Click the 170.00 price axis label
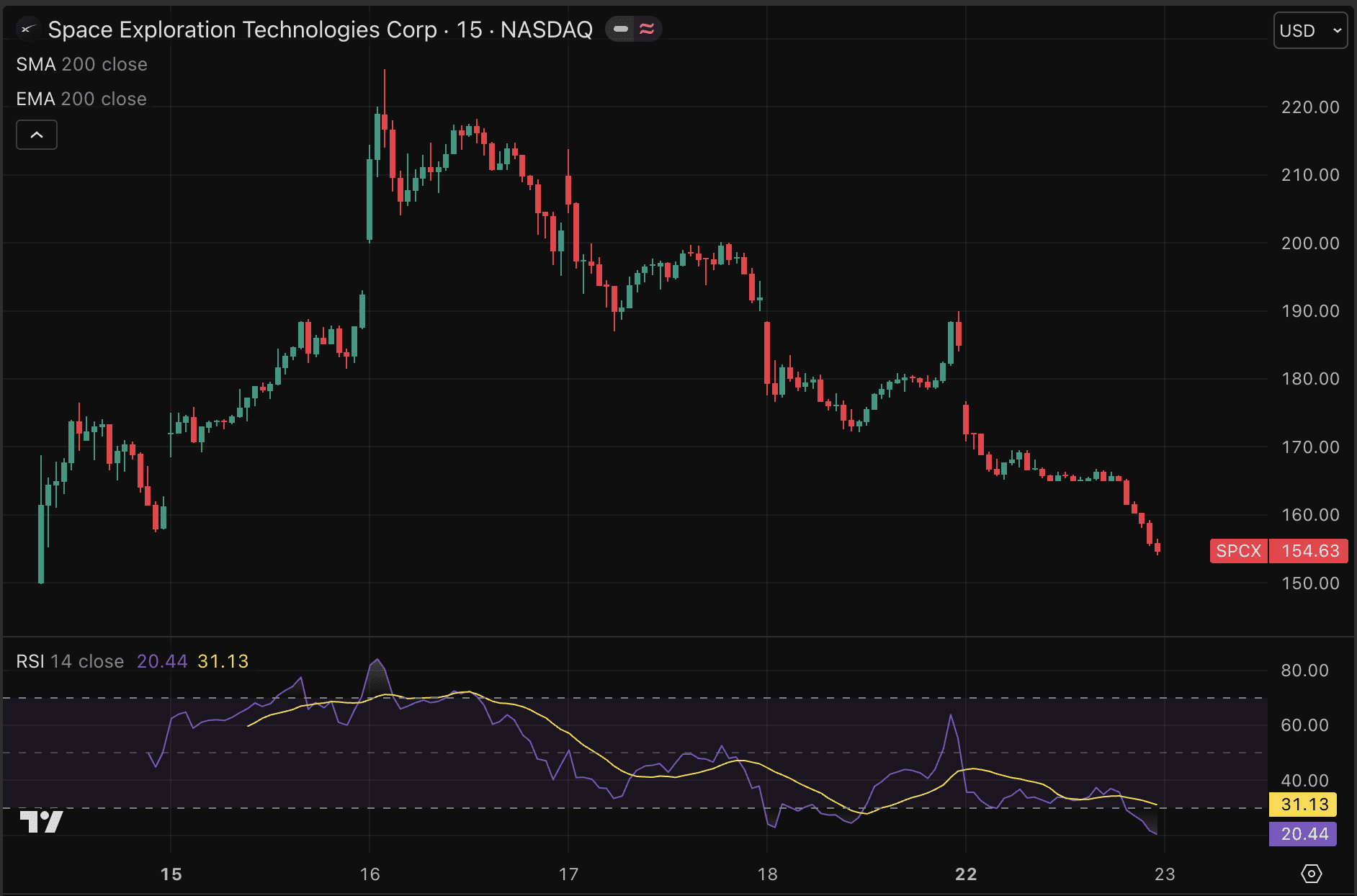Screen dimensions: 1357x896 [x=1310, y=447]
